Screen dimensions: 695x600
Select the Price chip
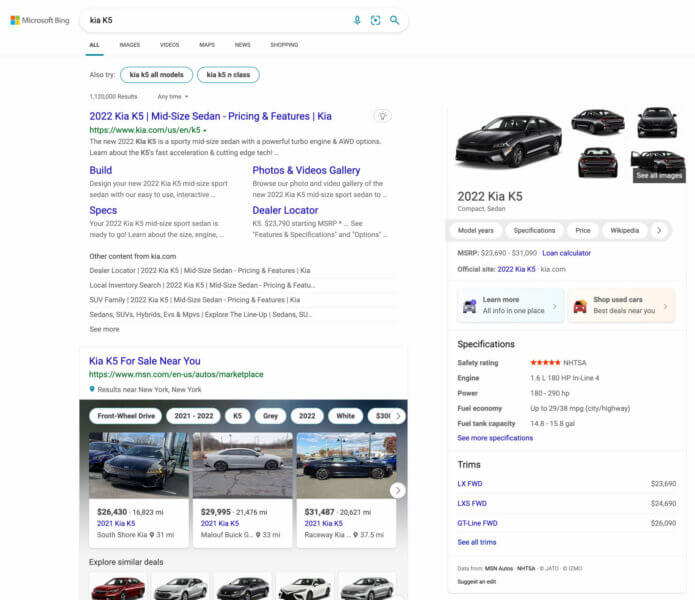583,230
